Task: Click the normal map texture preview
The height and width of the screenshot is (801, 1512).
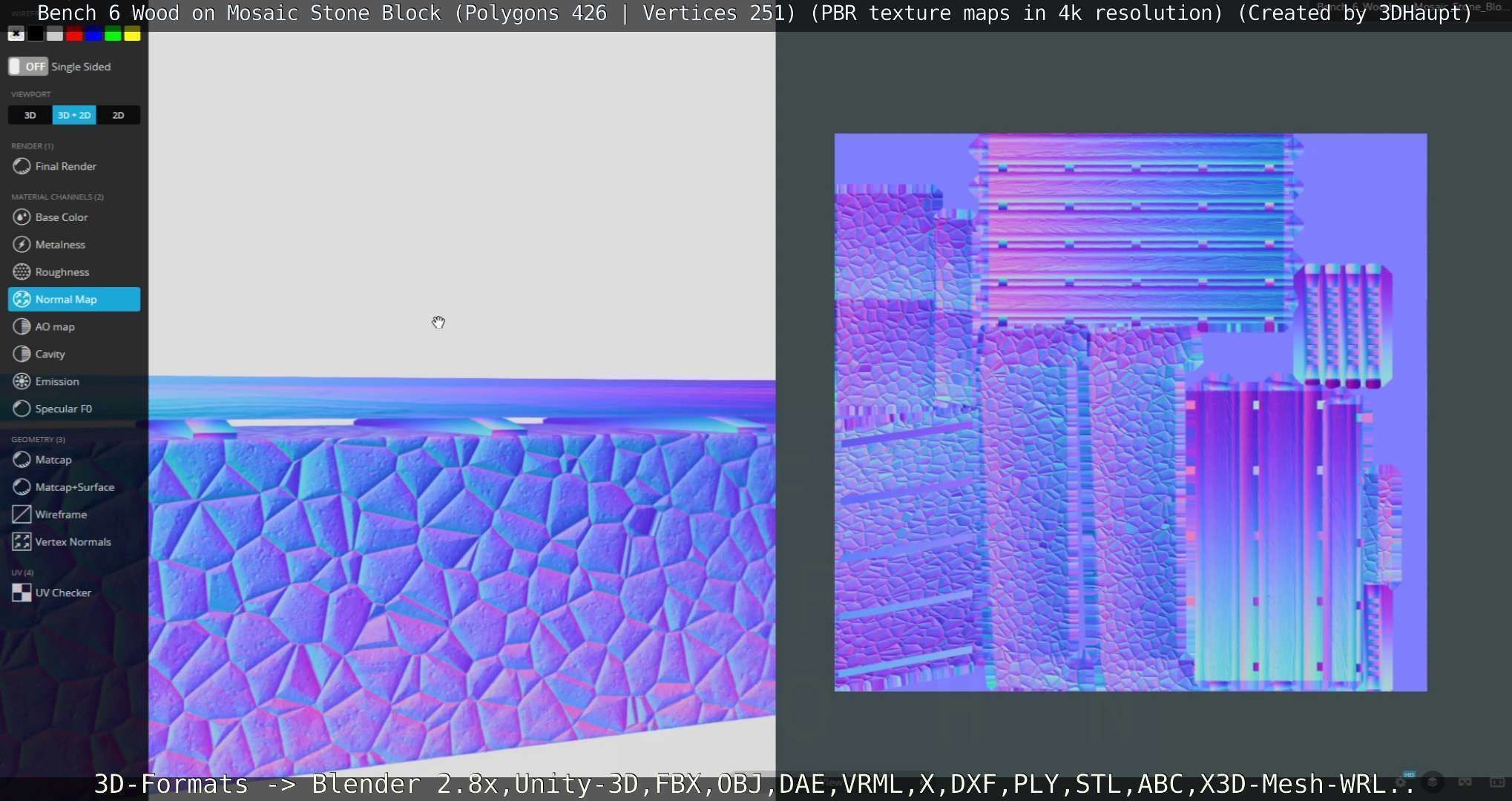Action: tap(1130, 412)
